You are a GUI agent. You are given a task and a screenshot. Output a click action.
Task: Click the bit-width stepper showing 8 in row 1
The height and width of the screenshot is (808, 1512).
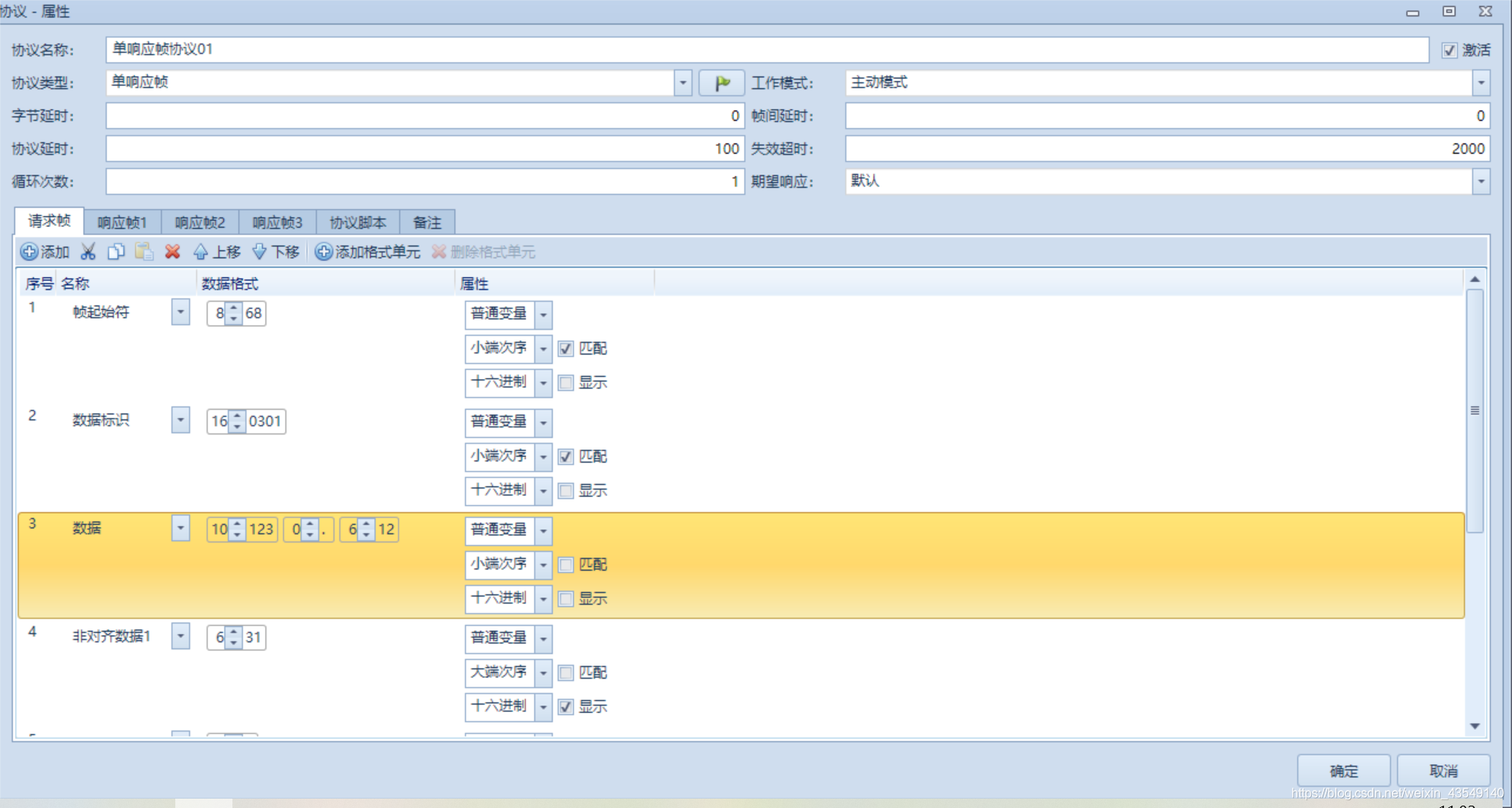point(233,313)
